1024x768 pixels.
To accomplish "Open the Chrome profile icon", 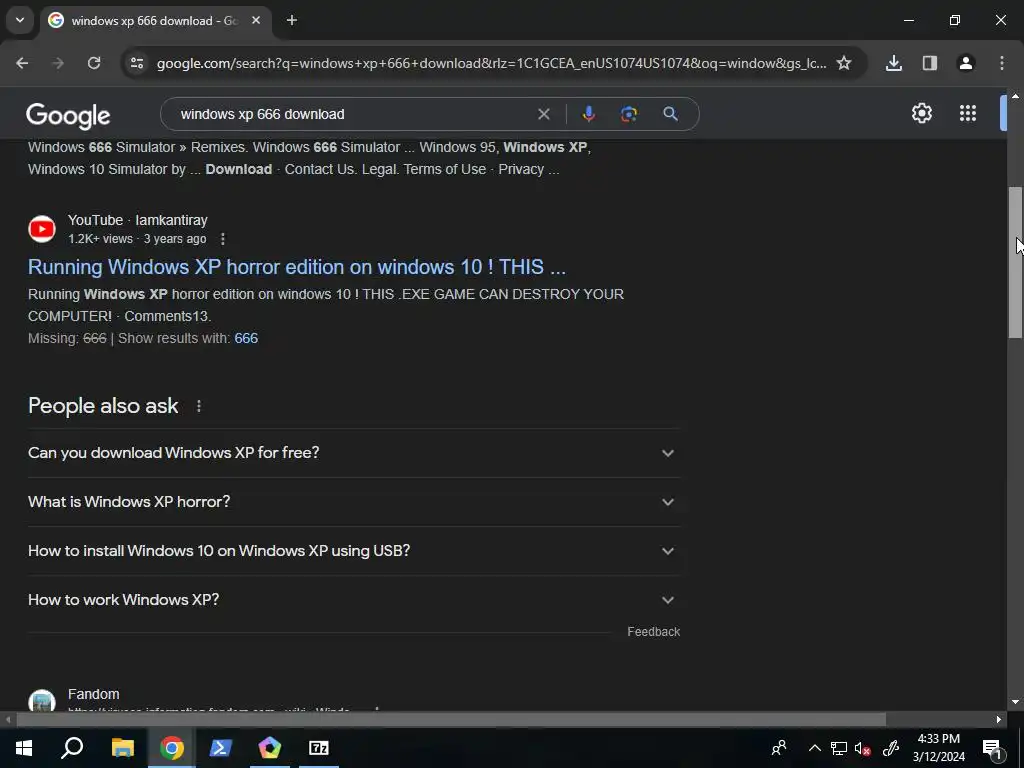I will (x=966, y=63).
